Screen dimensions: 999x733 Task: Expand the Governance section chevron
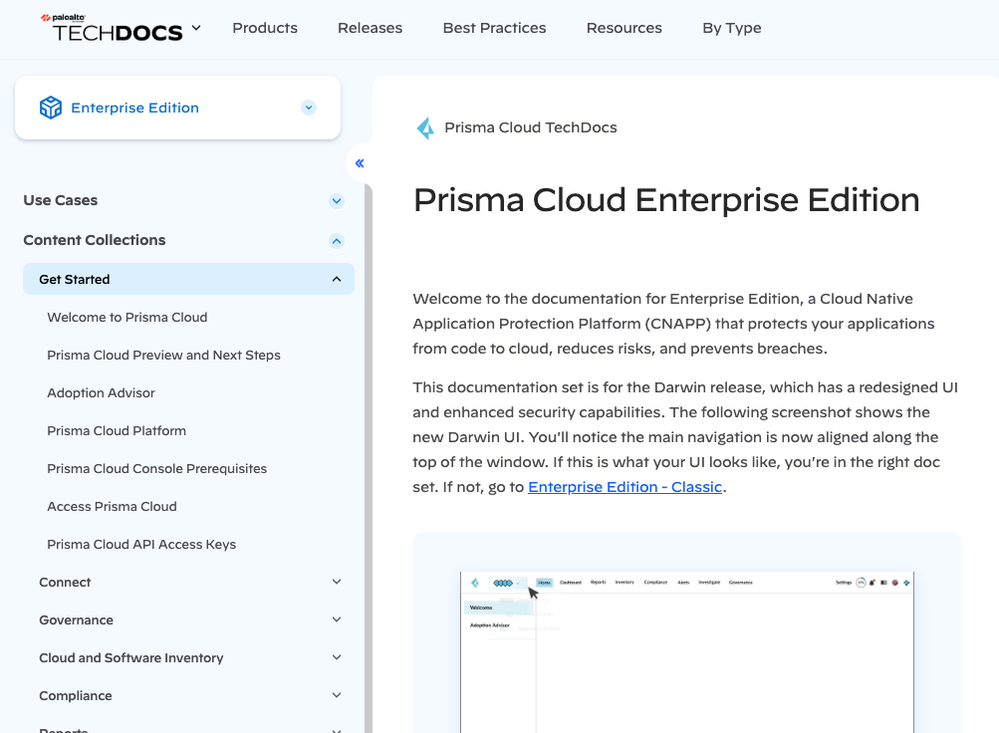pos(336,620)
